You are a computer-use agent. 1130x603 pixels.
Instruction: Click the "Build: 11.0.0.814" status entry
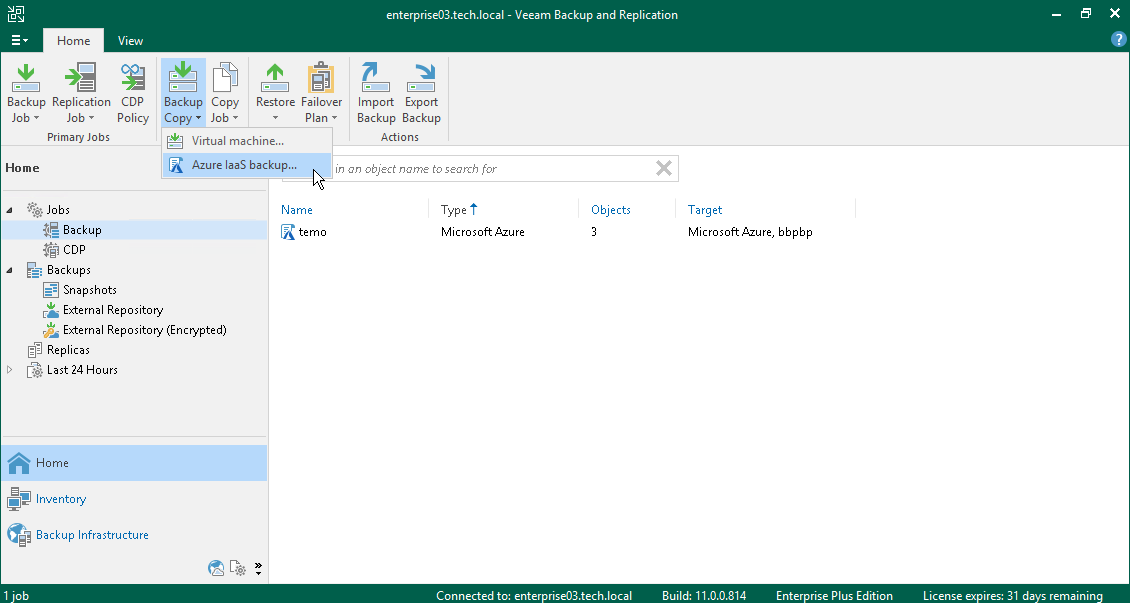[703, 596]
